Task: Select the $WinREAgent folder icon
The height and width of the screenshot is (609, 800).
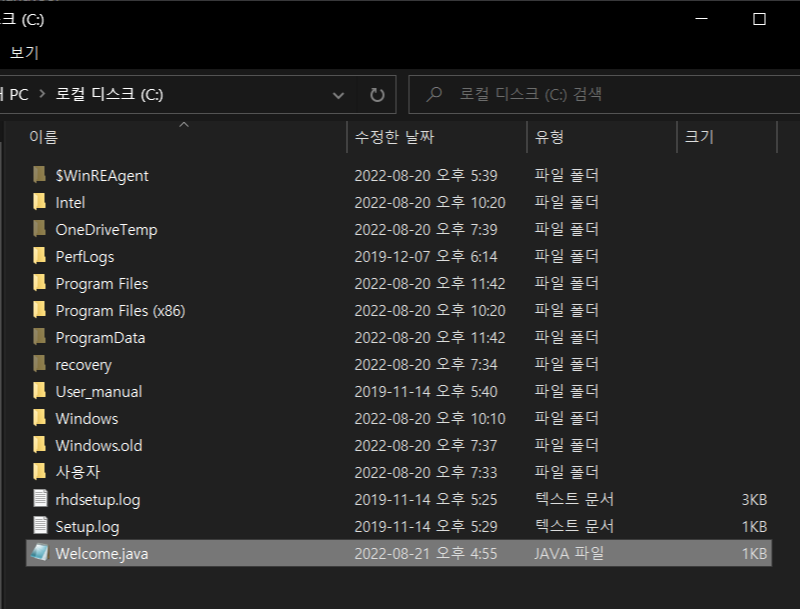Action: [x=39, y=175]
